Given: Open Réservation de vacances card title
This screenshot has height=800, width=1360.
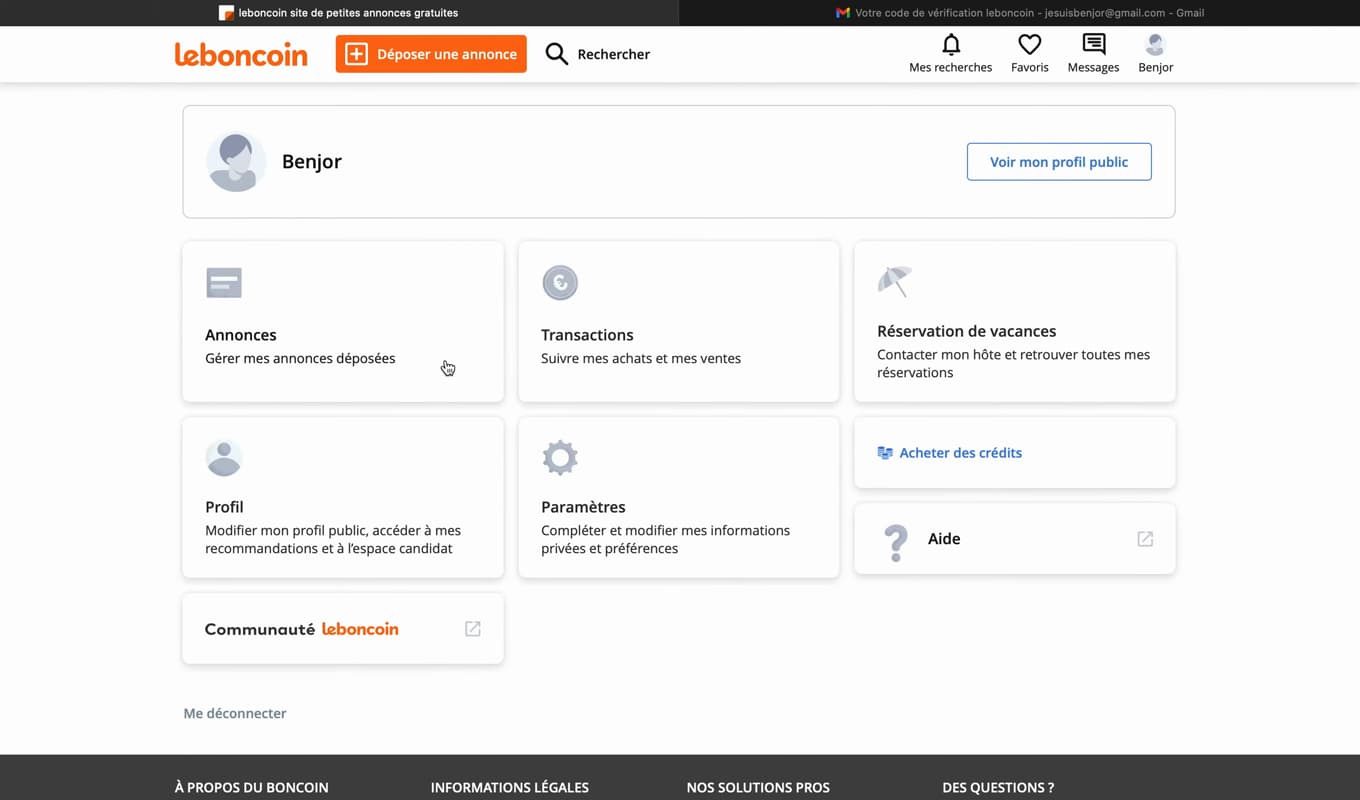Looking at the screenshot, I should (x=967, y=331).
